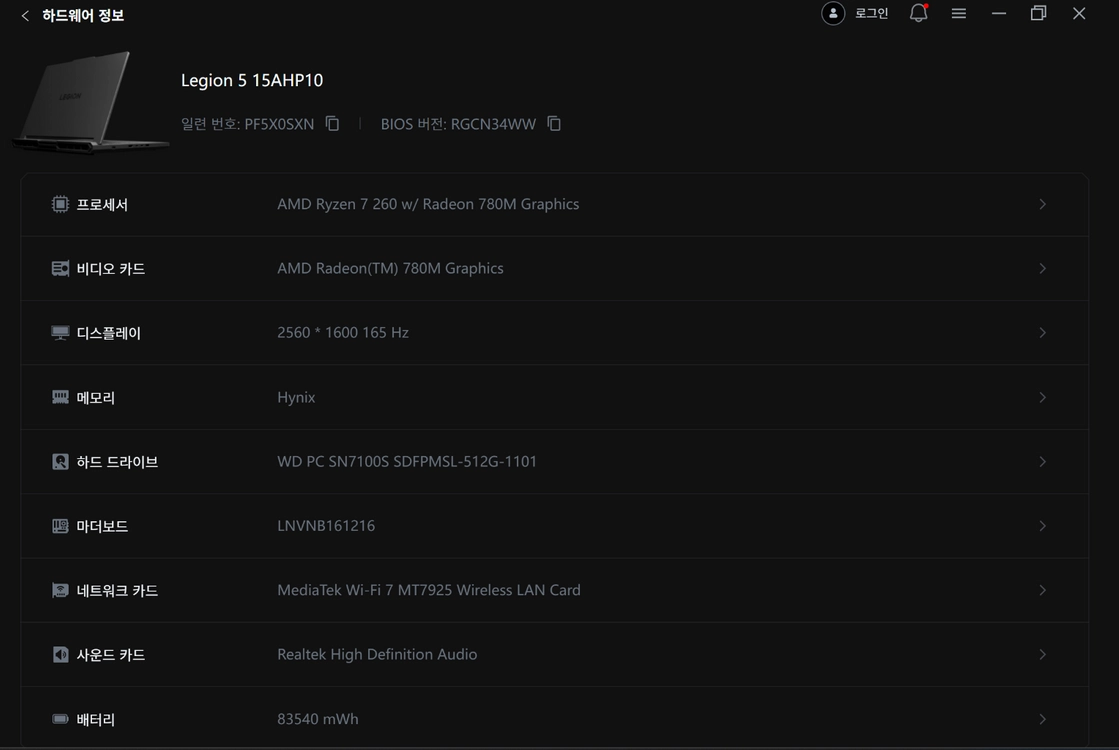The image size is (1119, 750).
Task: Select Realtek High Definition Audio text
Action: pyautogui.click(x=377, y=654)
